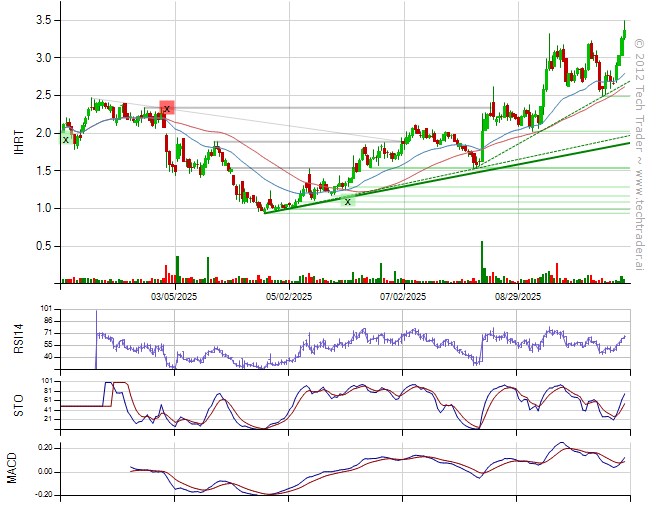Viewport: 657px width, 514px height.
Task: Click the 0.5 price axis label
Action: [43, 246]
